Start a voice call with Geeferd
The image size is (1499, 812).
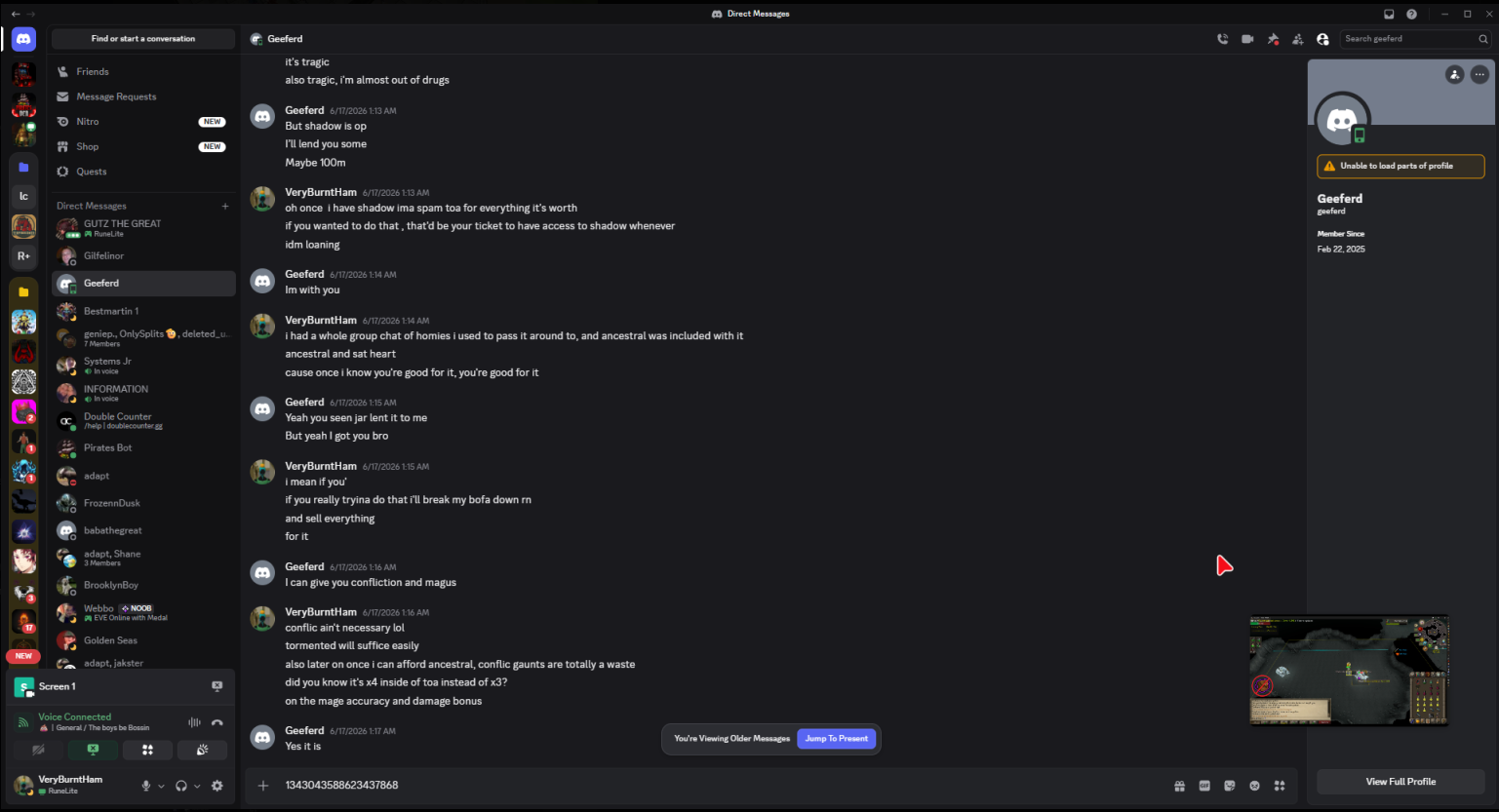point(1222,39)
